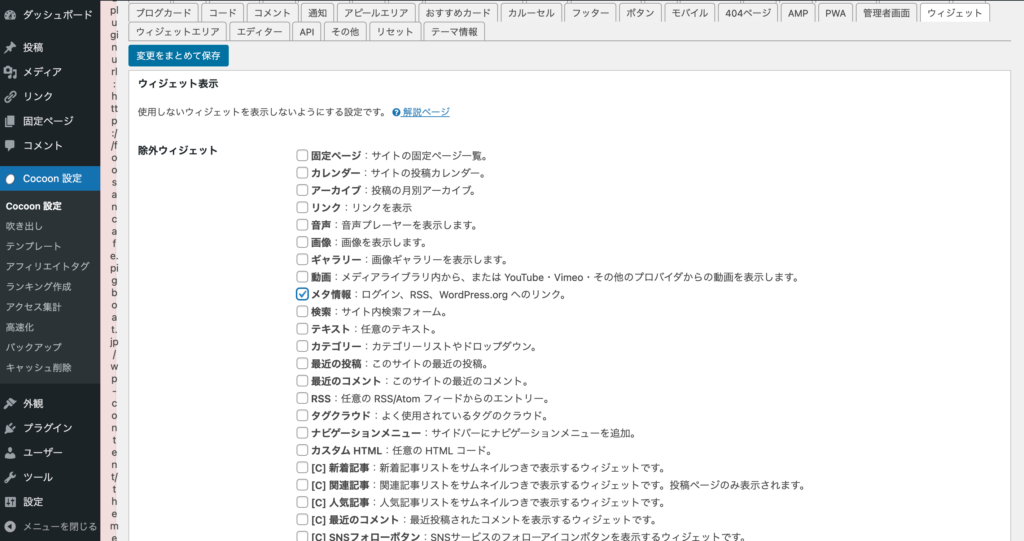Click the pushpin icon beside 投稿
Image resolution: width=1024 pixels, height=541 pixels.
coord(10,47)
